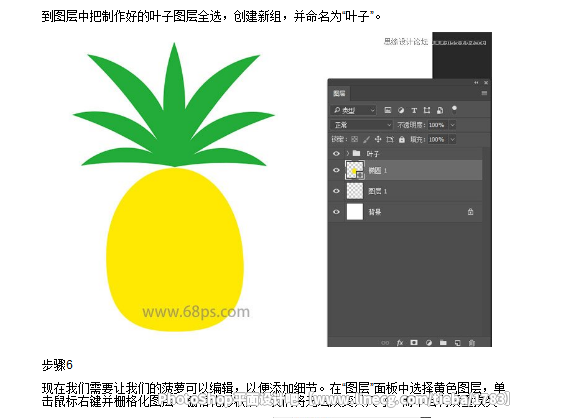The height and width of the screenshot is (418, 566).
Task: Toggle the layer filtering on/off switch
Action: coord(454,109)
